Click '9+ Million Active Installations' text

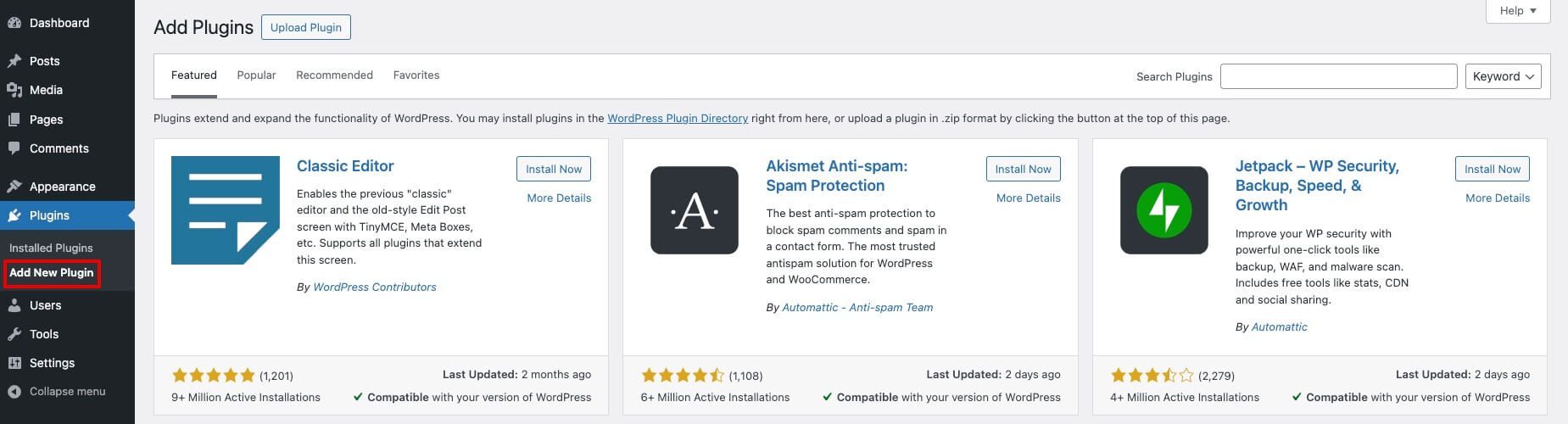[x=246, y=398]
